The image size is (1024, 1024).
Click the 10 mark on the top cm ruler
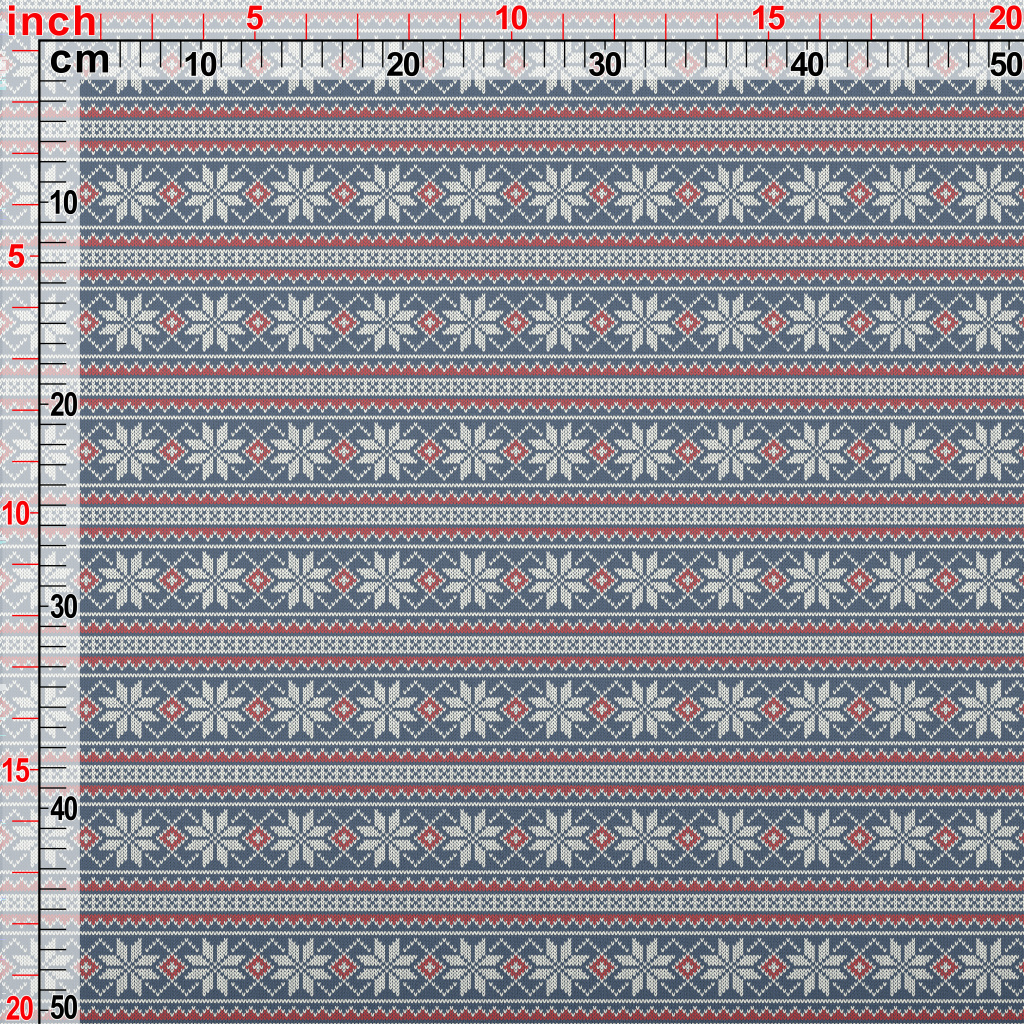tap(201, 65)
